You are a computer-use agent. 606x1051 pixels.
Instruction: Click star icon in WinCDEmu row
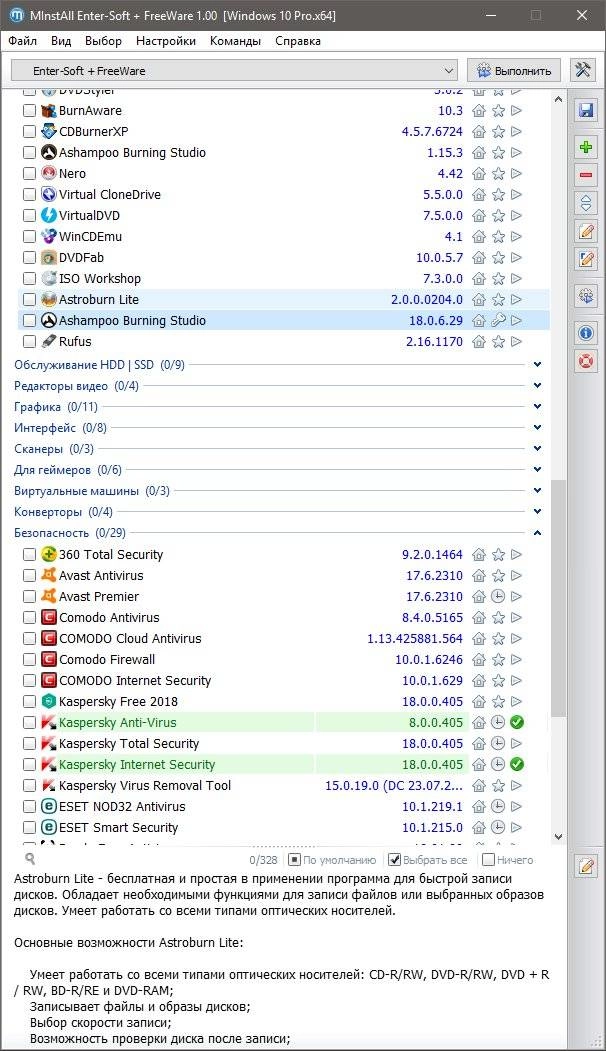click(498, 237)
